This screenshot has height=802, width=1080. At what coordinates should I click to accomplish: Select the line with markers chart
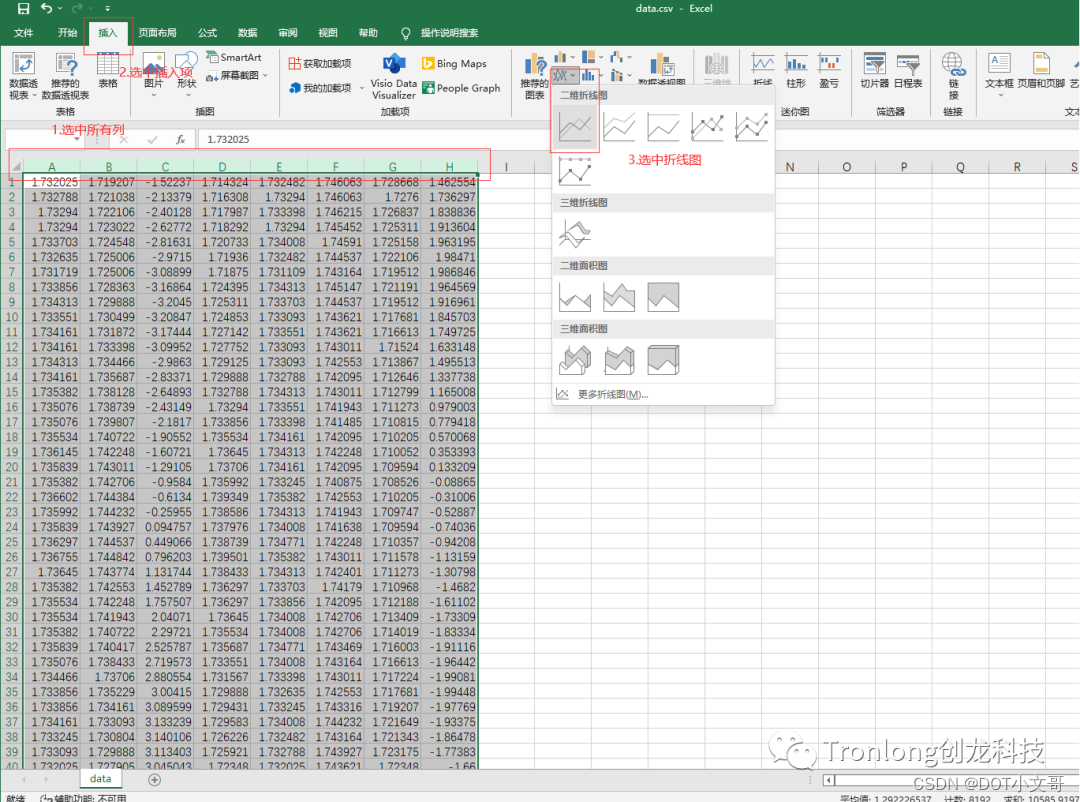(707, 127)
